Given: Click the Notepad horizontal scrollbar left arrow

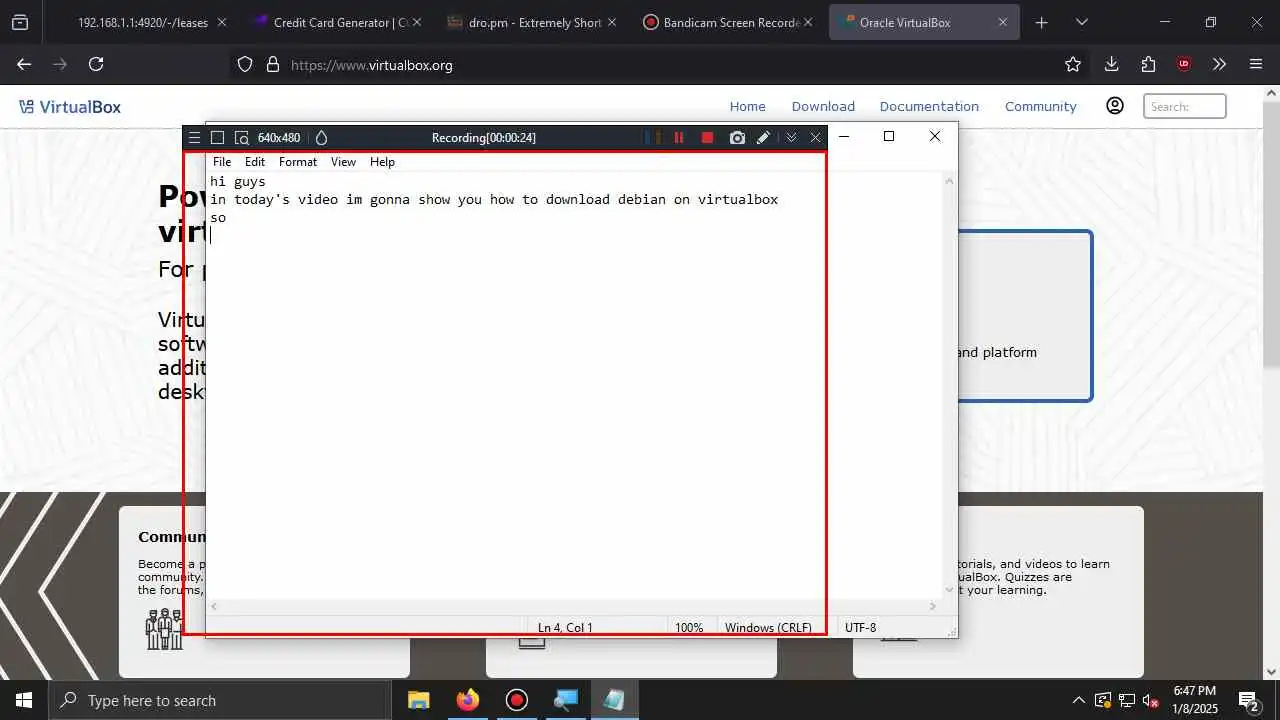Looking at the screenshot, I should coord(215,606).
